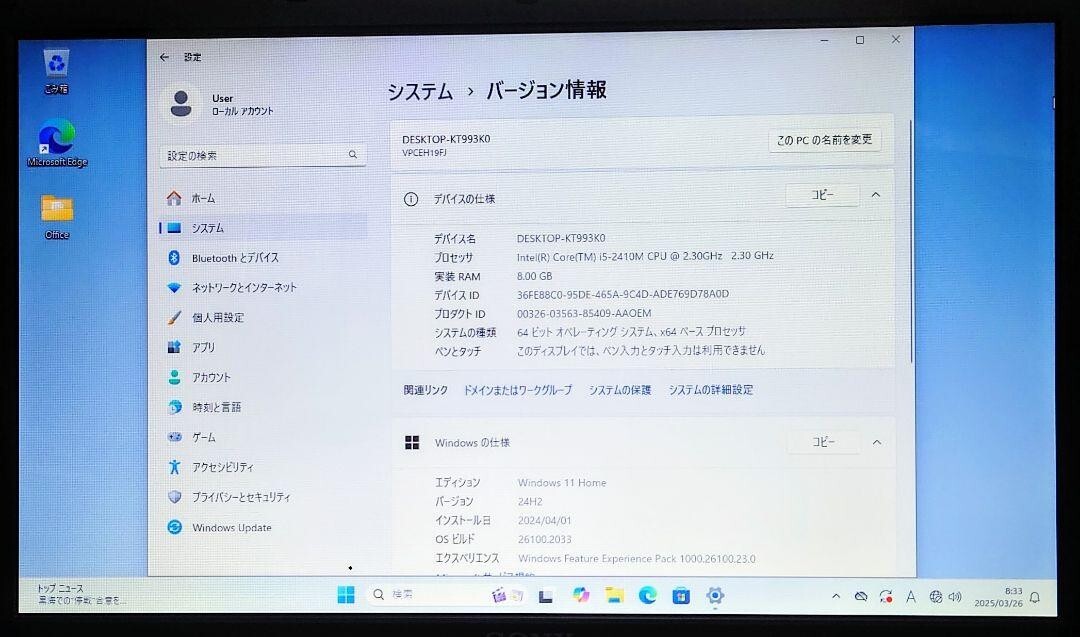Open the Office folder on desktop
Image resolution: width=1080 pixels, height=637 pixels.
point(57,216)
